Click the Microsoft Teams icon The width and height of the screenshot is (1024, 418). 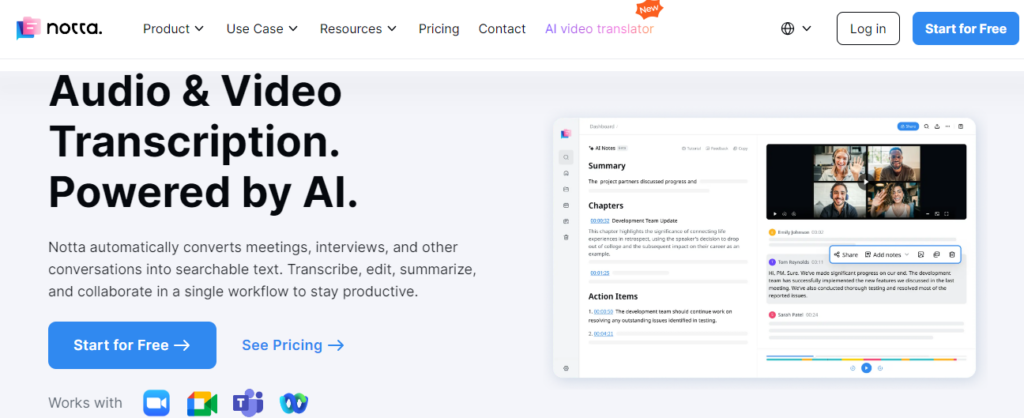(247, 403)
